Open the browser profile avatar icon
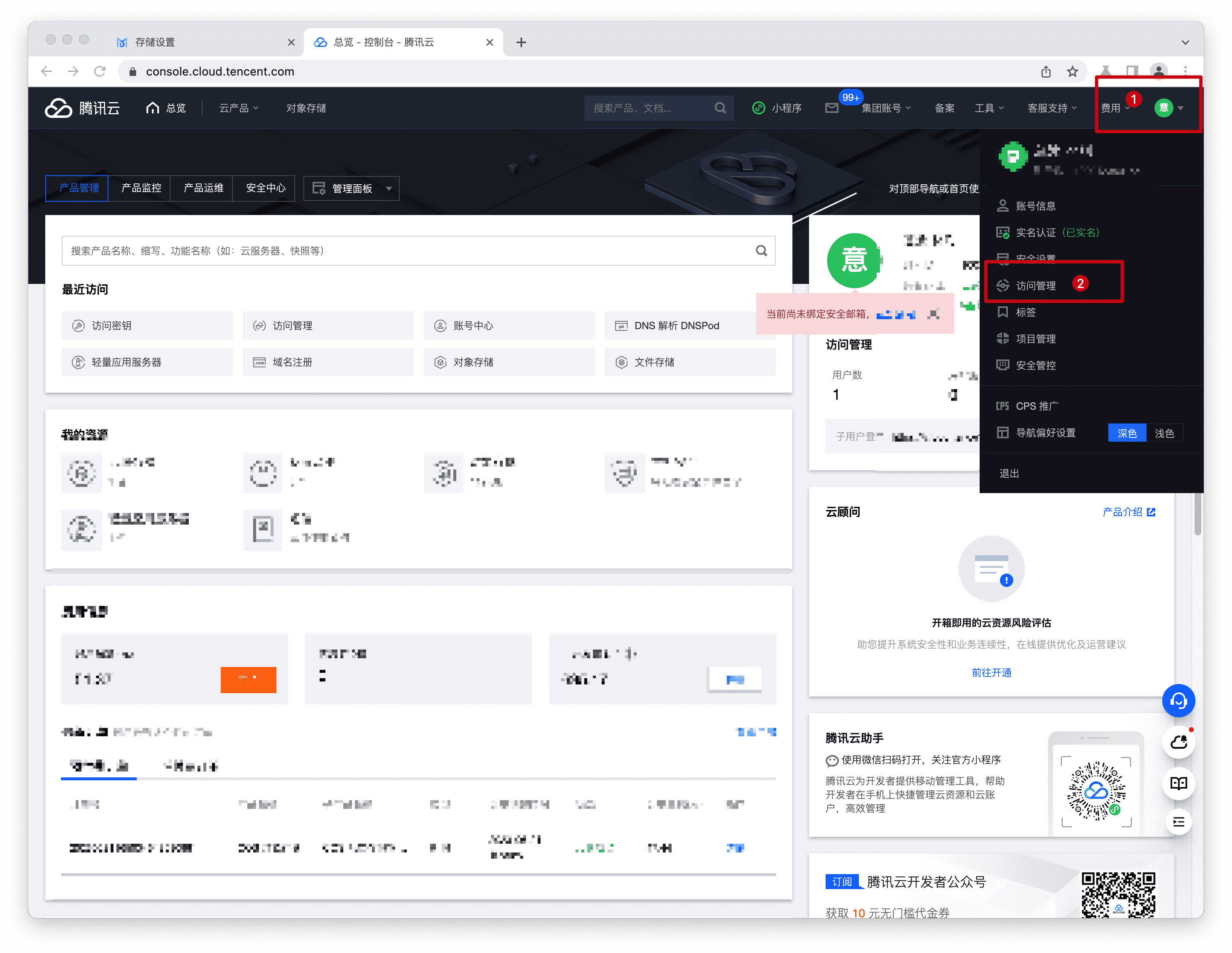The image size is (1232, 953). coord(1159,72)
